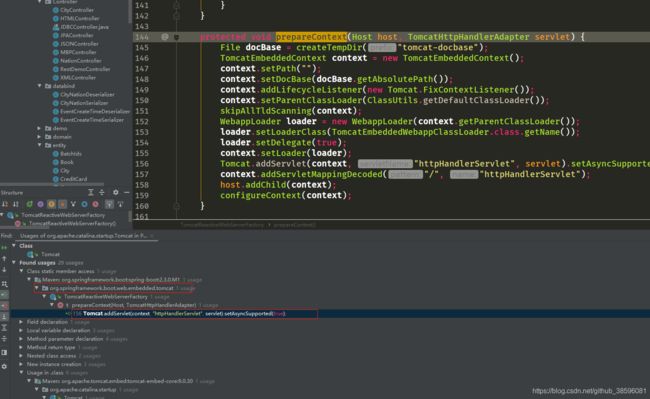650x399 pixels.
Task: Collapse all nodes in Structure panel header
Action: [x=102, y=193]
